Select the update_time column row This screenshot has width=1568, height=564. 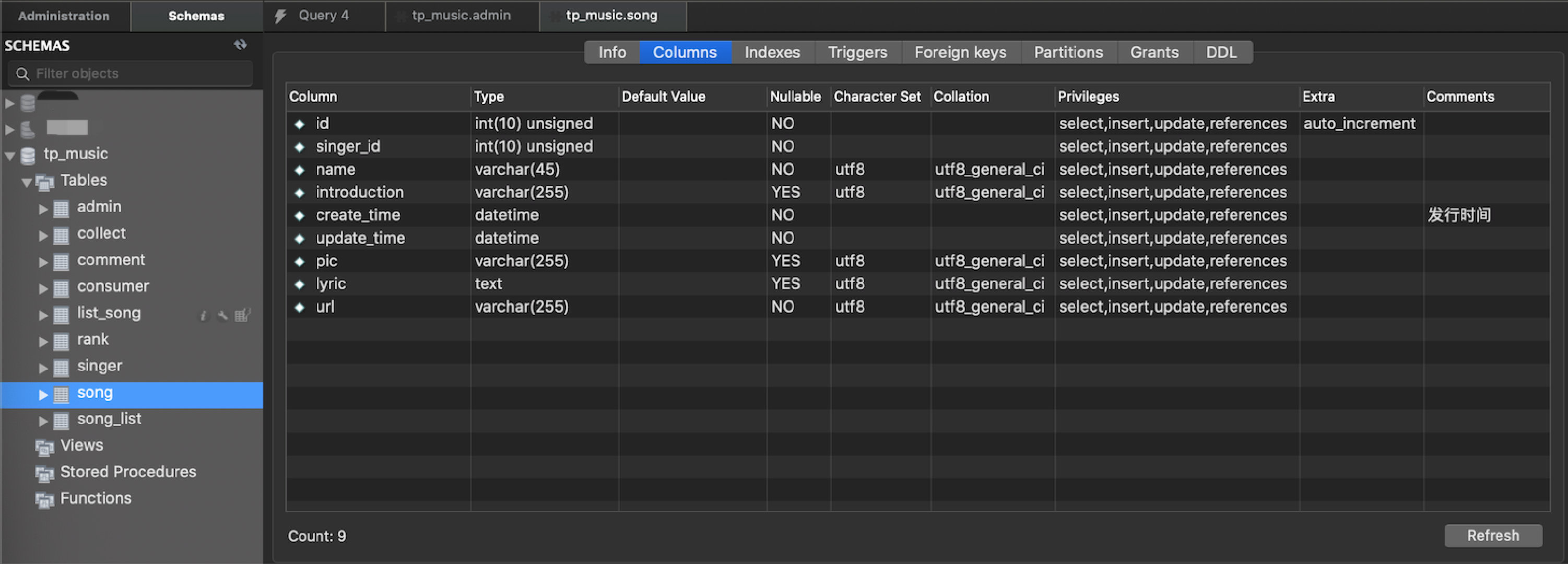pos(918,238)
